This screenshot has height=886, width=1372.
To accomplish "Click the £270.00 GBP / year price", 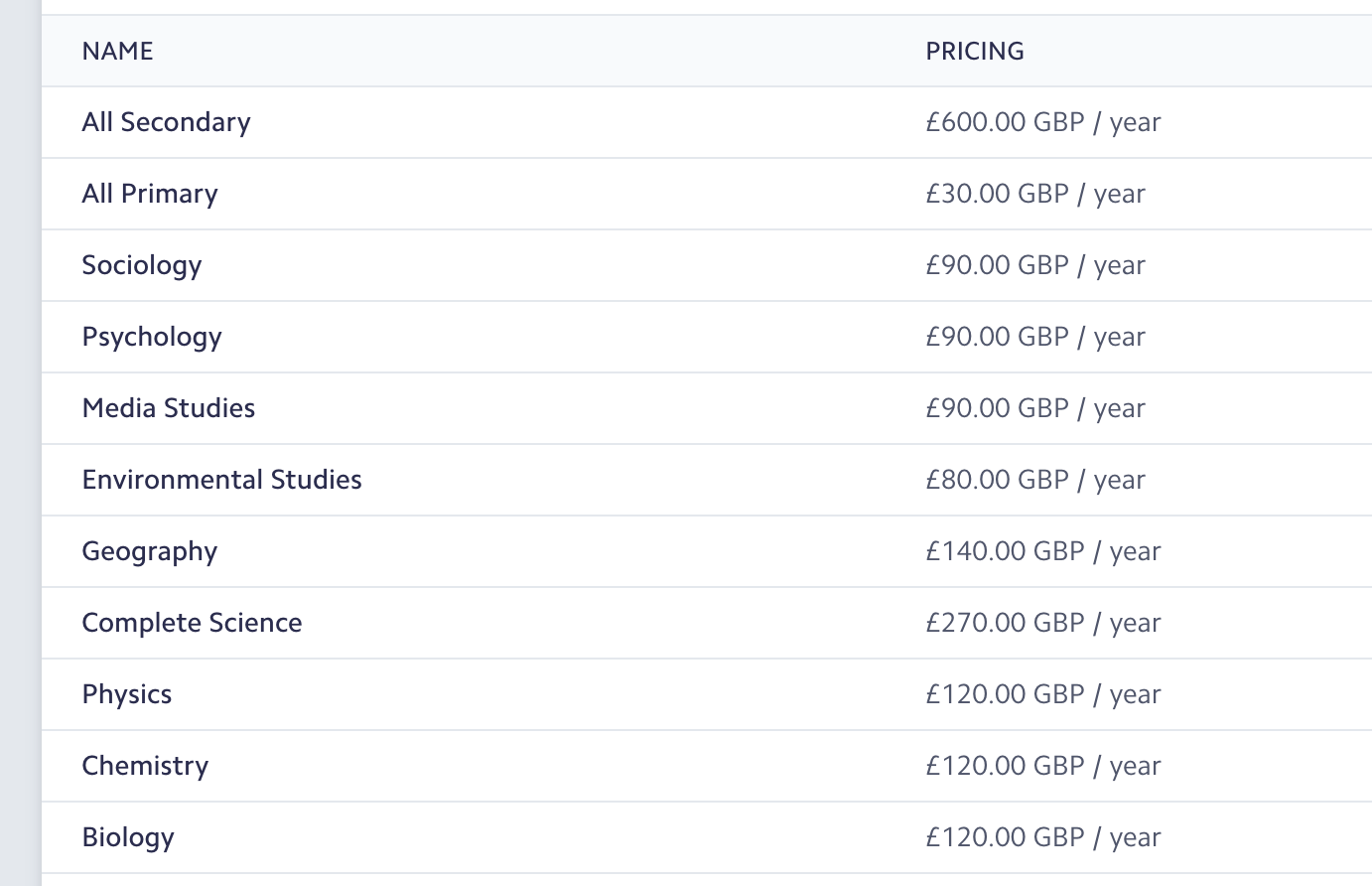I will [1043, 623].
